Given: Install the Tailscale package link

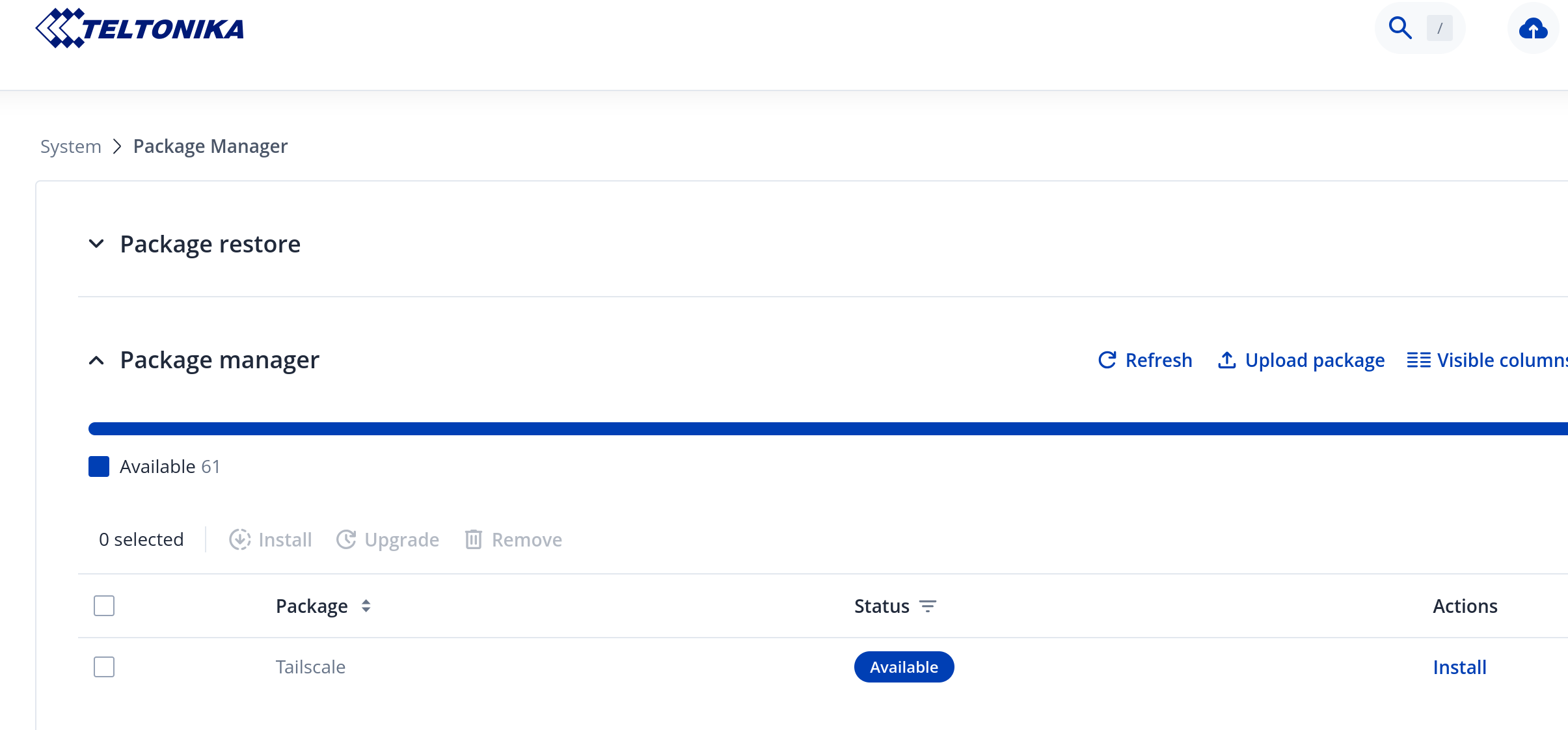Looking at the screenshot, I should coord(1459,667).
